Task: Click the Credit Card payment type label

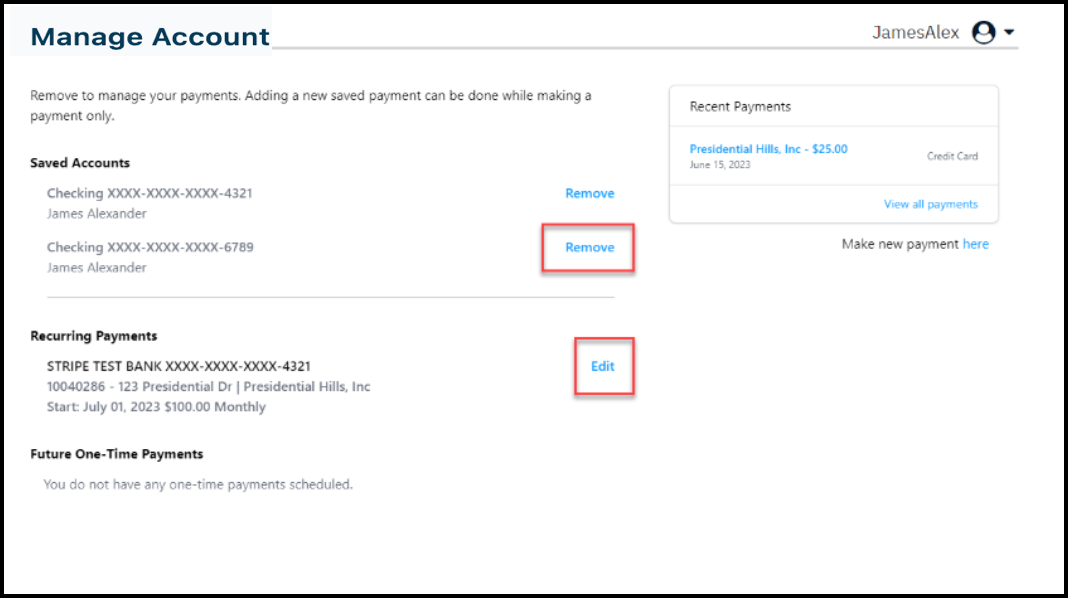Action: [952, 156]
